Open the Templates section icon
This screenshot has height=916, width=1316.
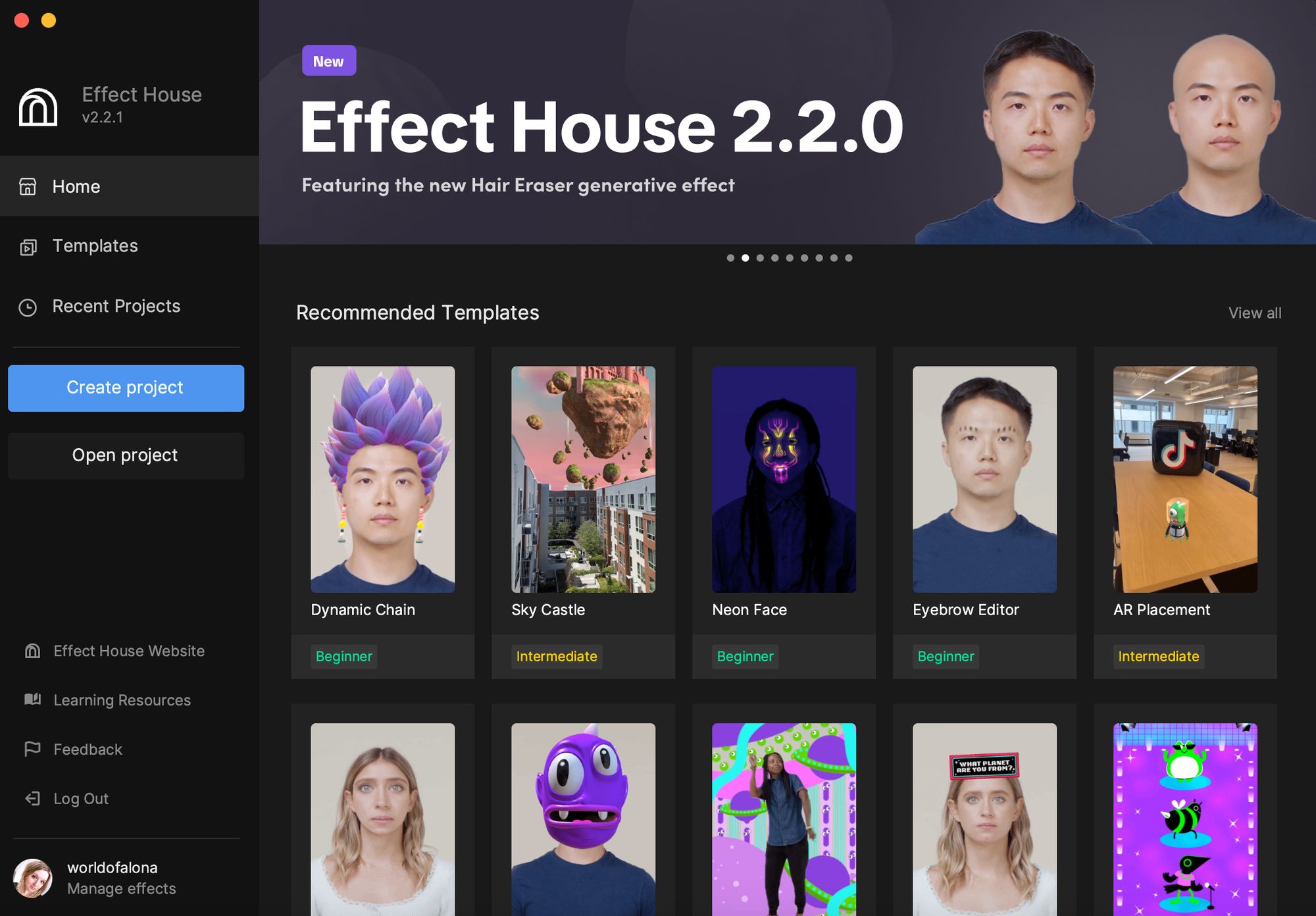click(29, 245)
